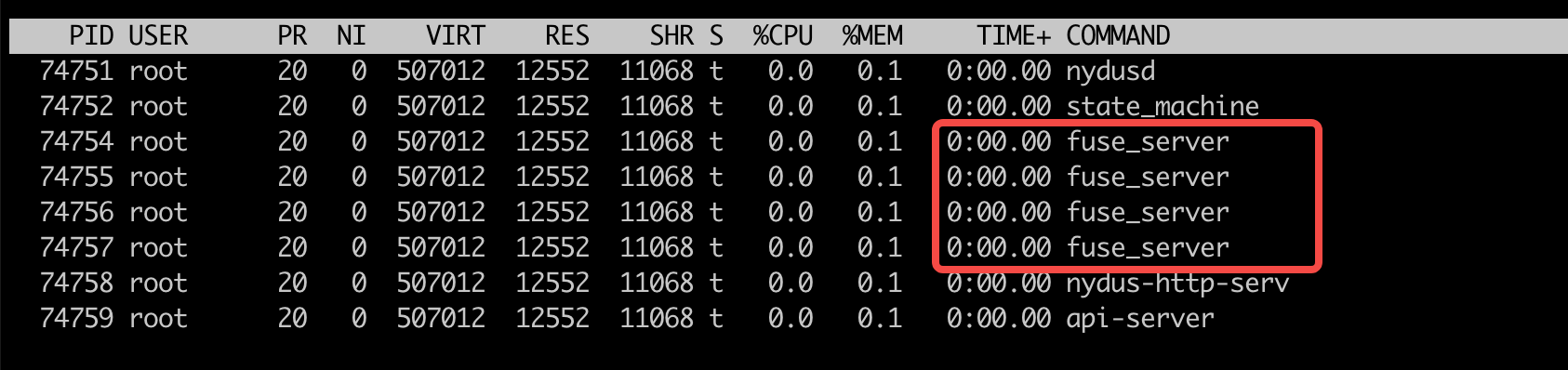Click fuse_server command for PID 74755
The height and width of the screenshot is (370, 1568).
[x=1148, y=177]
